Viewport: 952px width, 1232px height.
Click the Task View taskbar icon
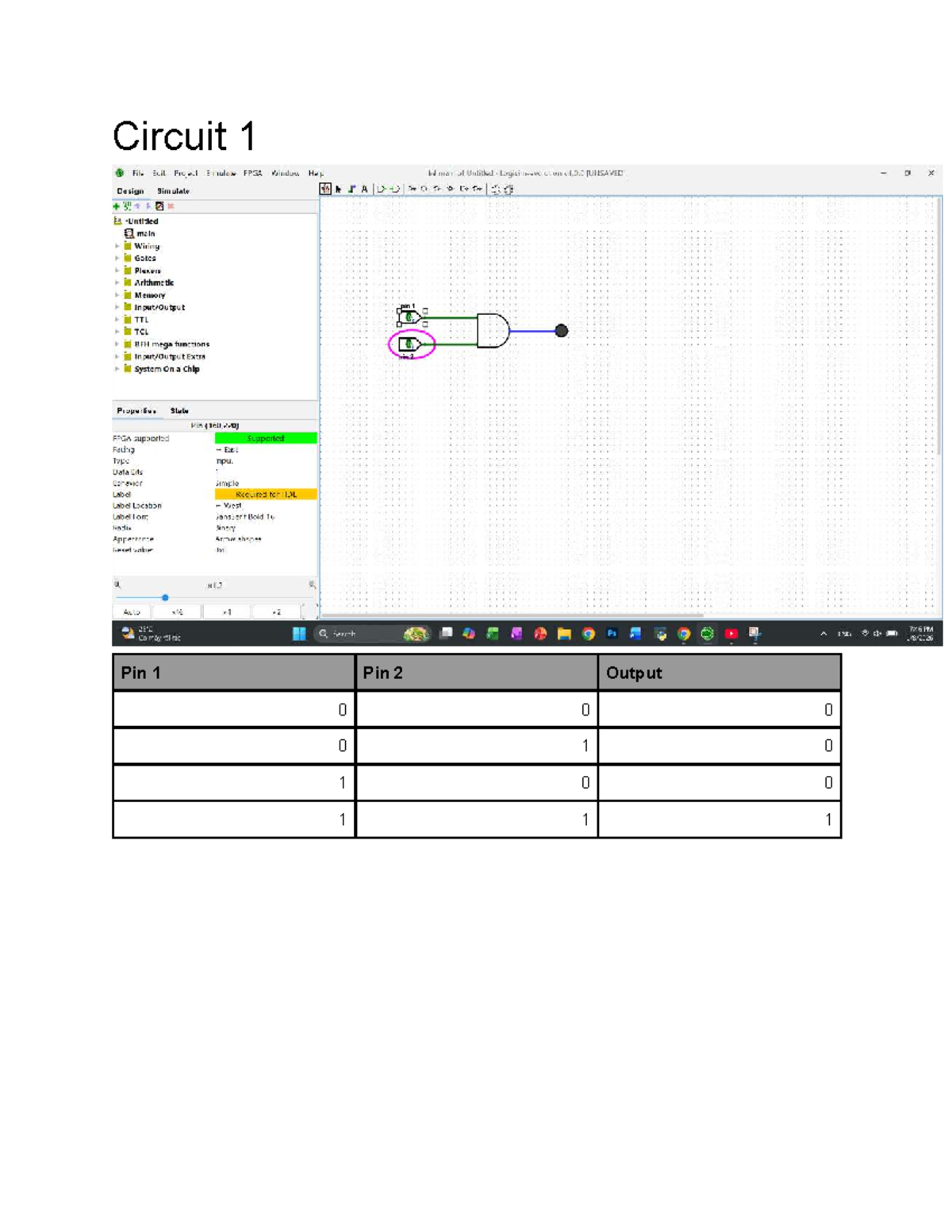click(x=447, y=633)
